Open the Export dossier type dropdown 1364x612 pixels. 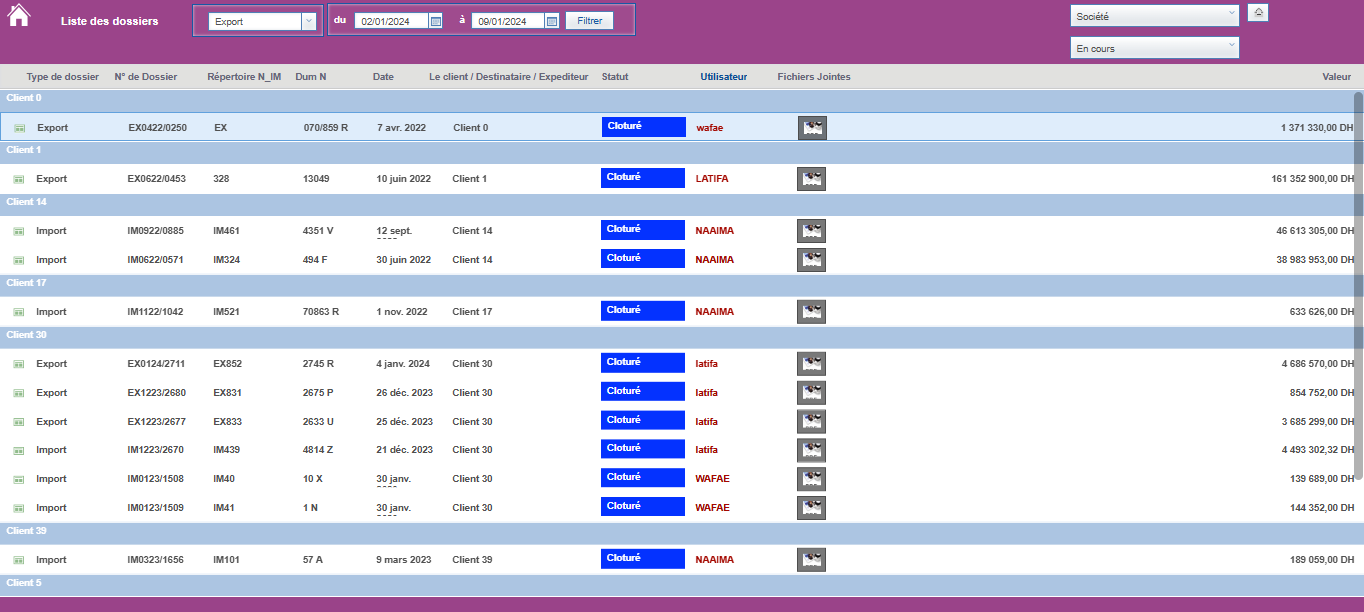click(263, 21)
